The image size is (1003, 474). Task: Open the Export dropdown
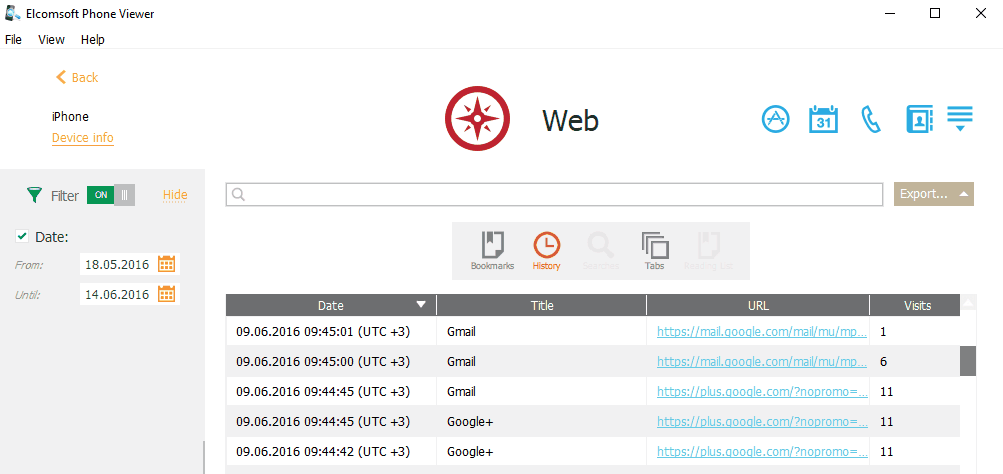click(933, 194)
